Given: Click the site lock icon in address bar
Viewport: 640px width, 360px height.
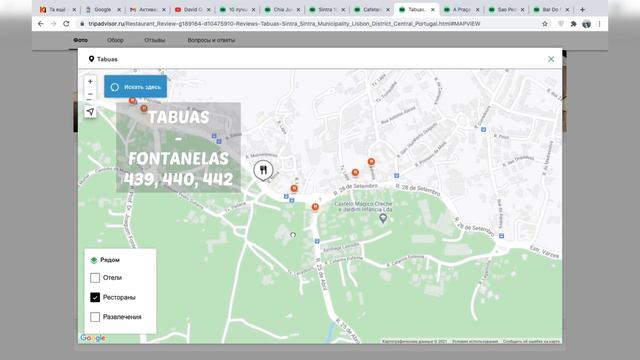Looking at the screenshot, I should (82, 24).
